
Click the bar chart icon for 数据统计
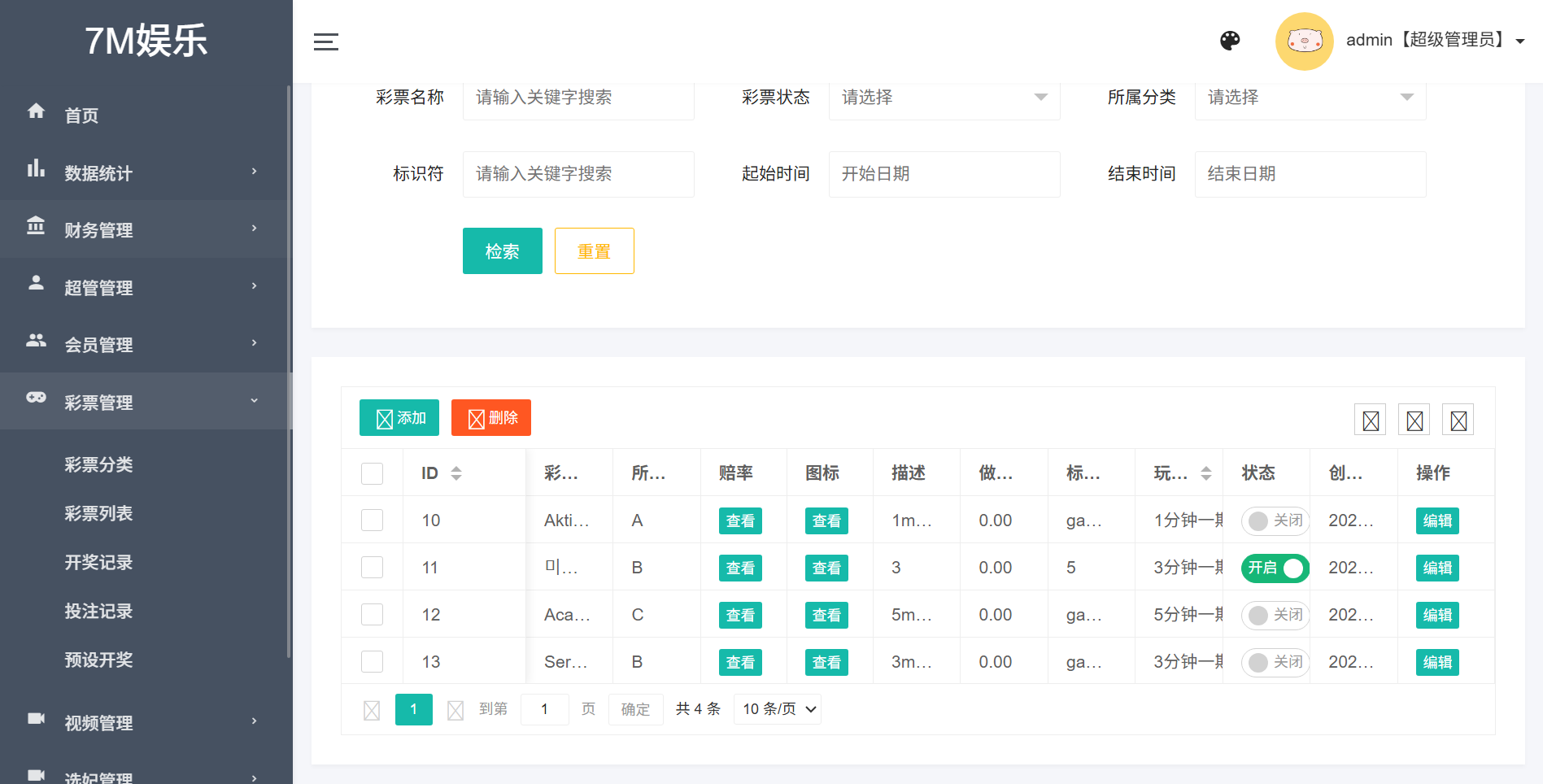pyautogui.click(x=36, y=169)
